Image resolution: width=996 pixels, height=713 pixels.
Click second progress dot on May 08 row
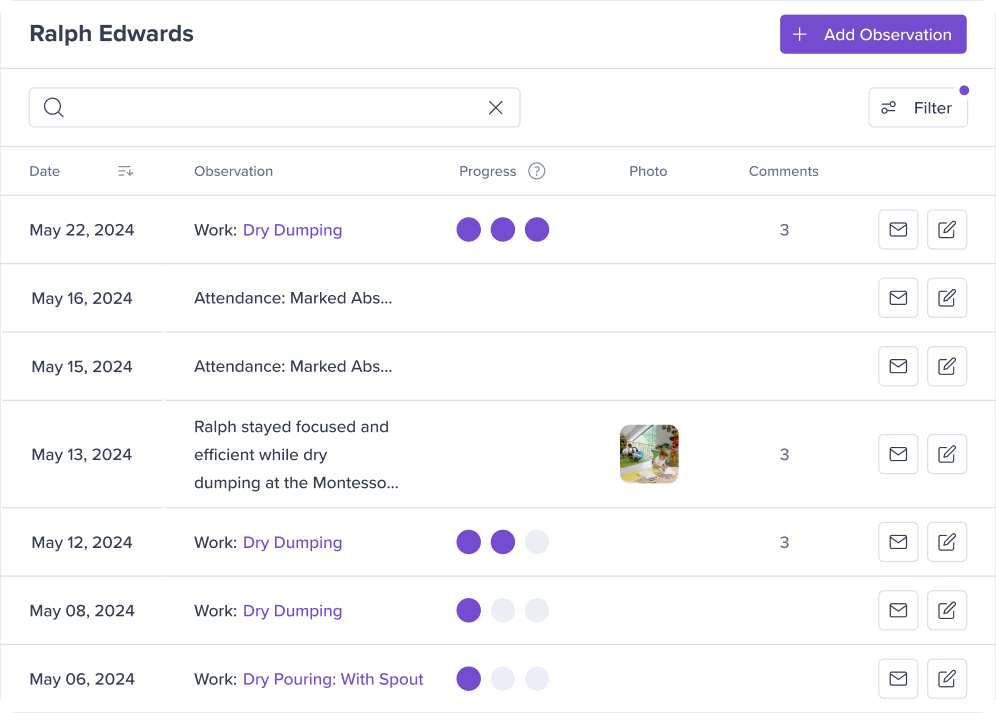click(502, 610)
